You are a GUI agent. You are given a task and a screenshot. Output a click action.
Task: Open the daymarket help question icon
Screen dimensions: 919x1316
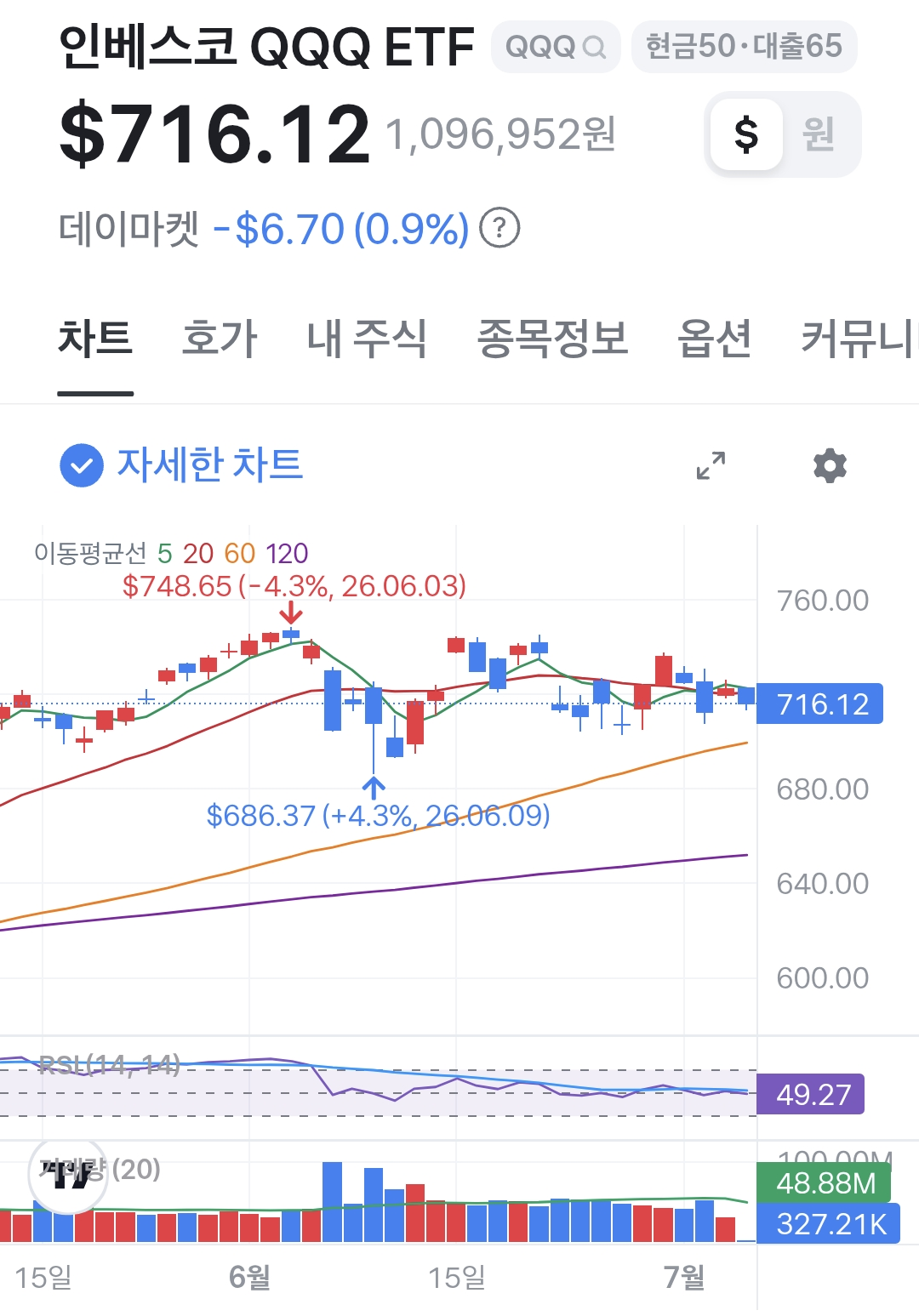(499, 229)
